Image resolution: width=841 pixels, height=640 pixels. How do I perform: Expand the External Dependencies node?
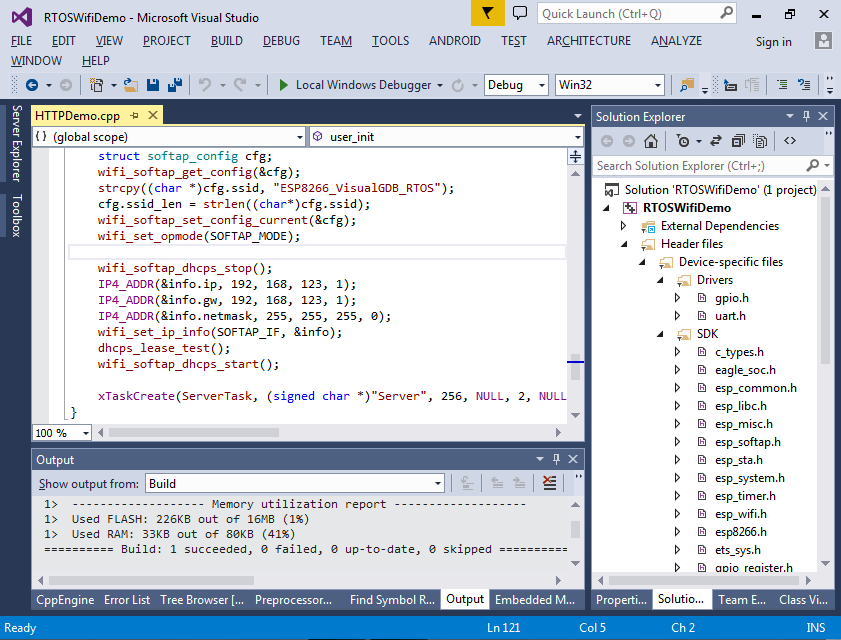pos(623,226)
